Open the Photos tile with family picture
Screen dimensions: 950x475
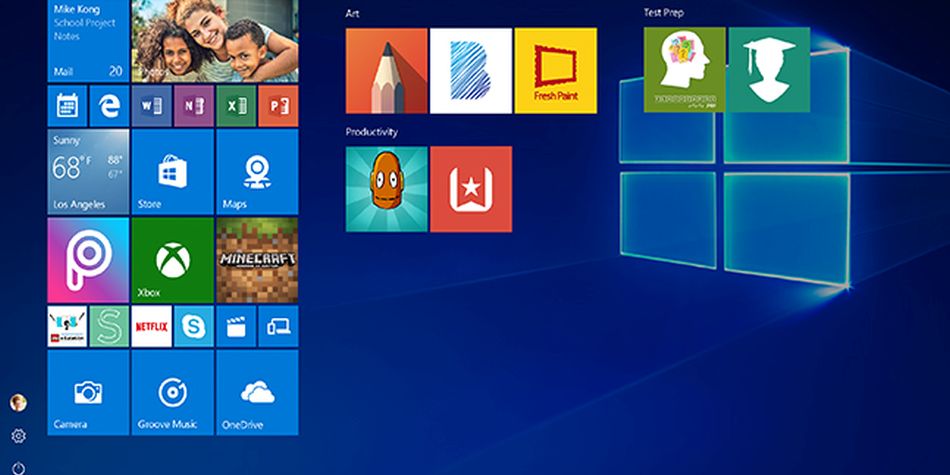tap(215, 41)
